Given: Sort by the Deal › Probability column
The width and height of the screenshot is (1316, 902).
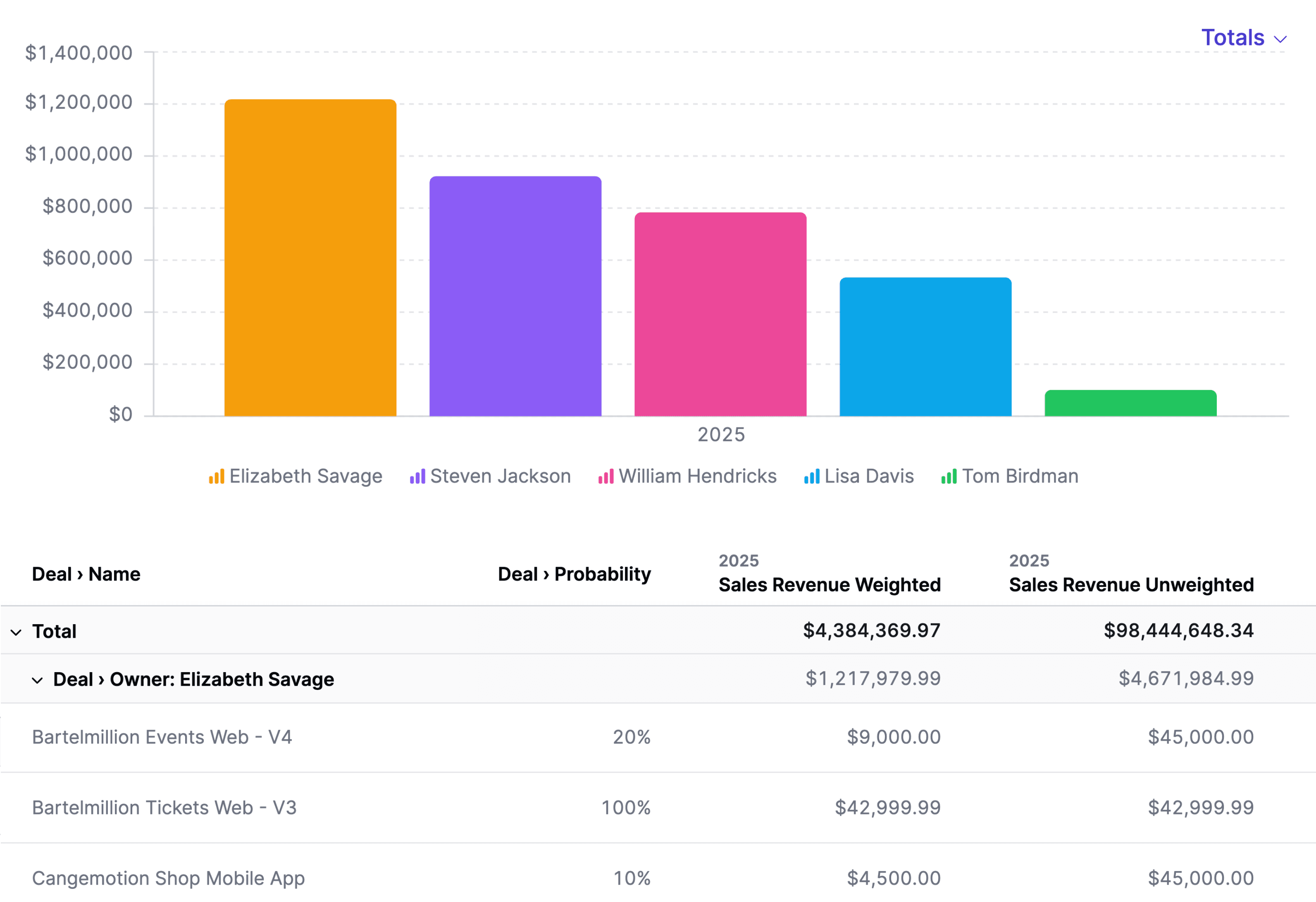Looking at the screenshot, I should point(574,574).
